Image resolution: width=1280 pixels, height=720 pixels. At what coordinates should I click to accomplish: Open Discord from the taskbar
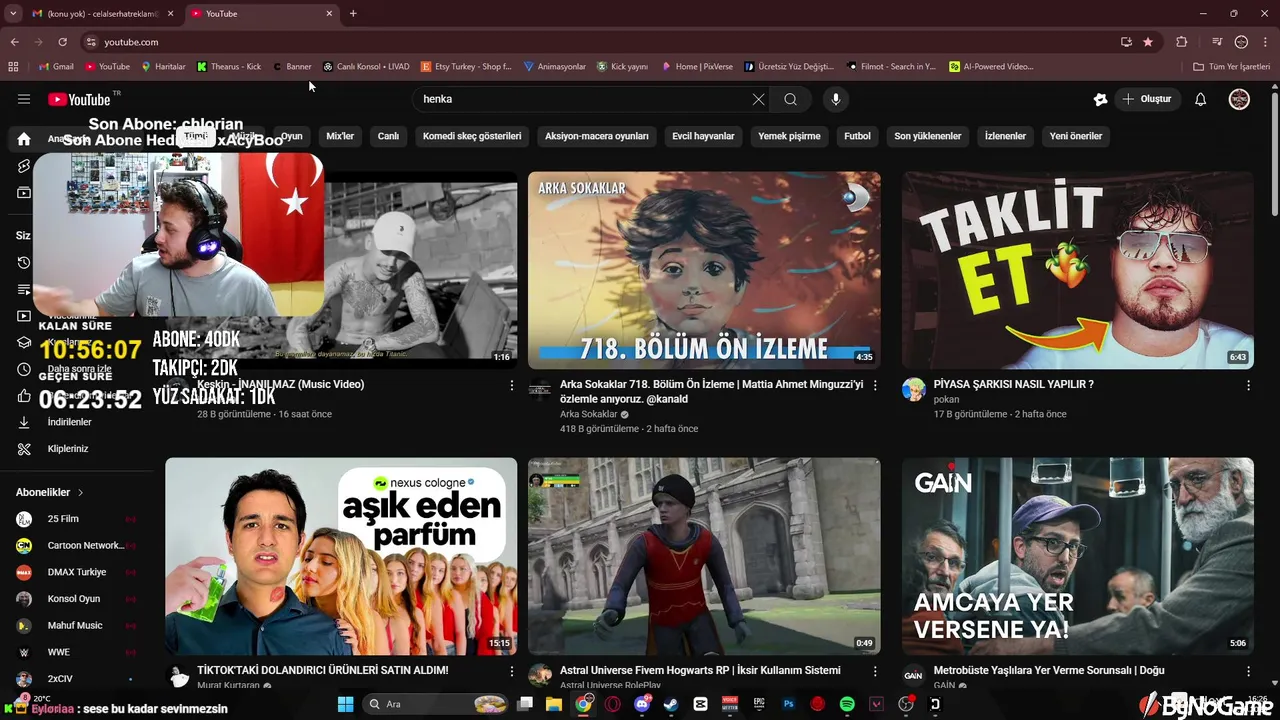click(x=642, y=704)
